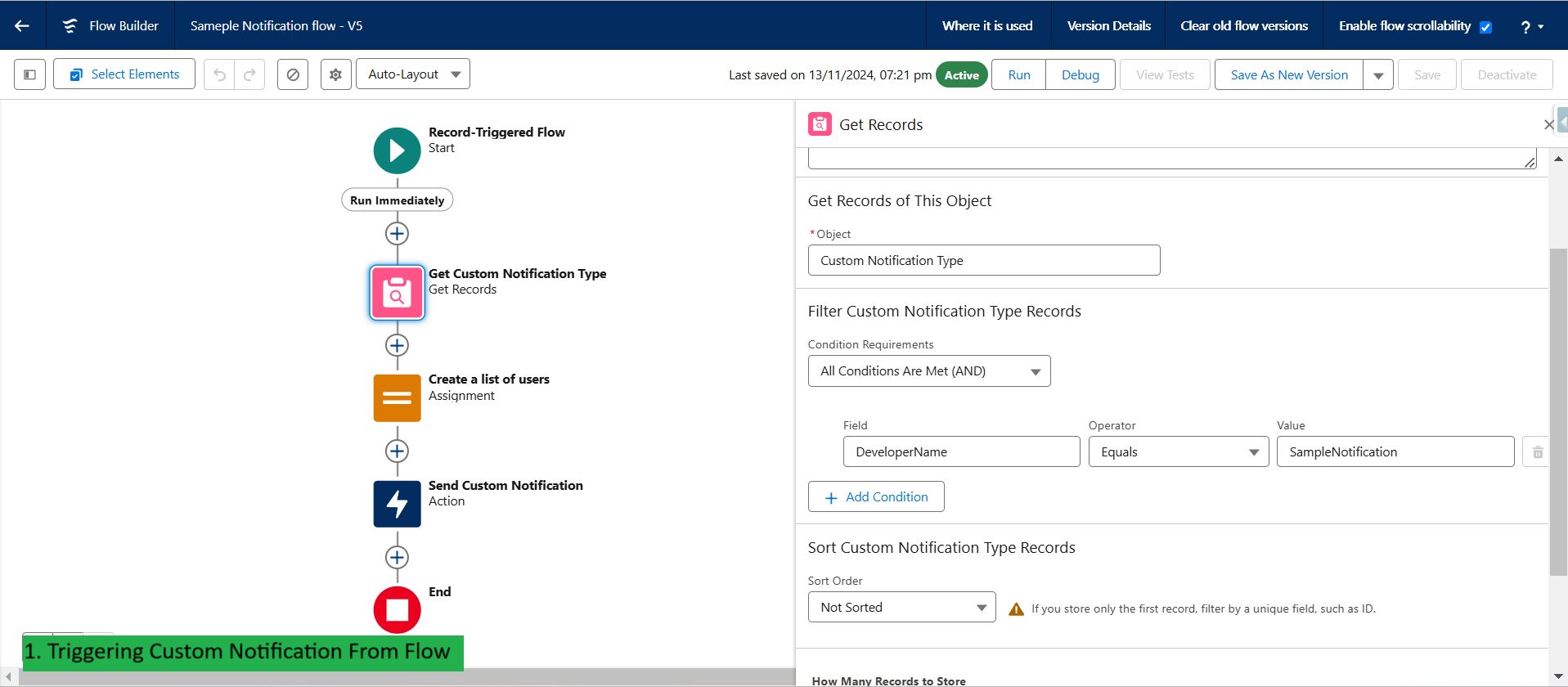1568x687 pixels.
Task: Click the back arrow icon
Action: pyautogui.click(x=22, y=25)
